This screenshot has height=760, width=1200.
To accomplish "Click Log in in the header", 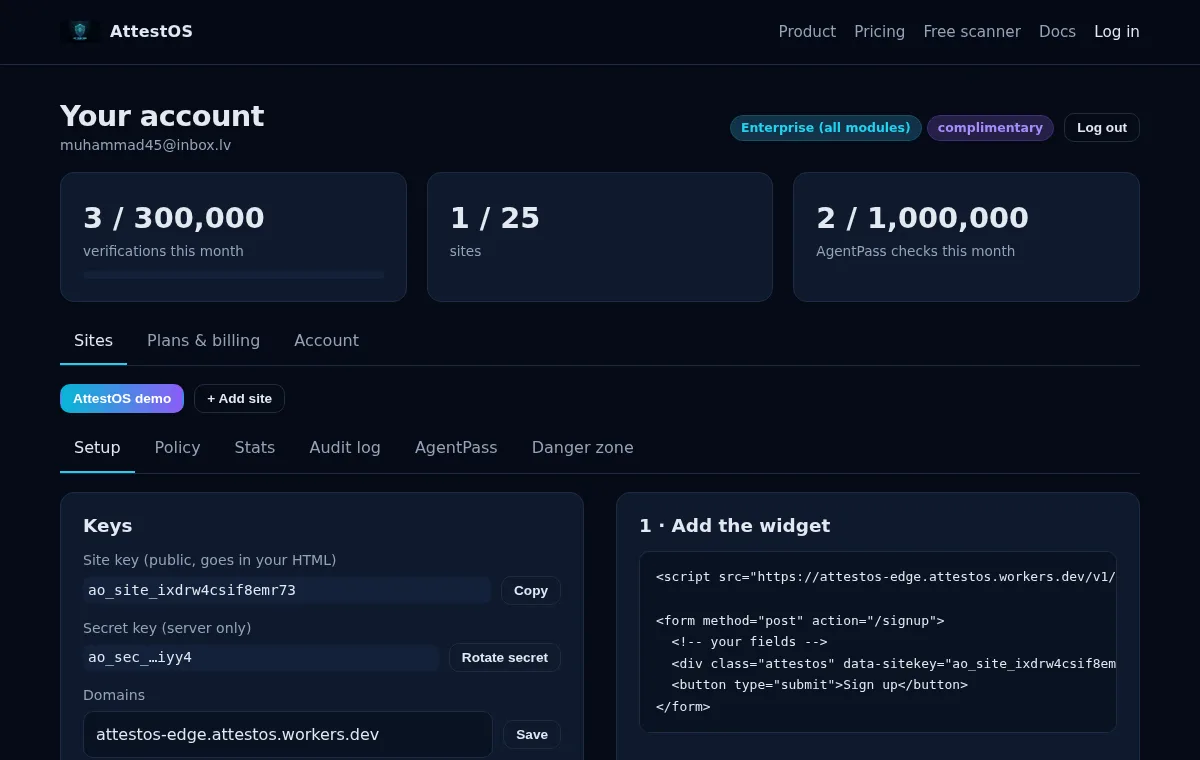I will (x=1117, y=32).
